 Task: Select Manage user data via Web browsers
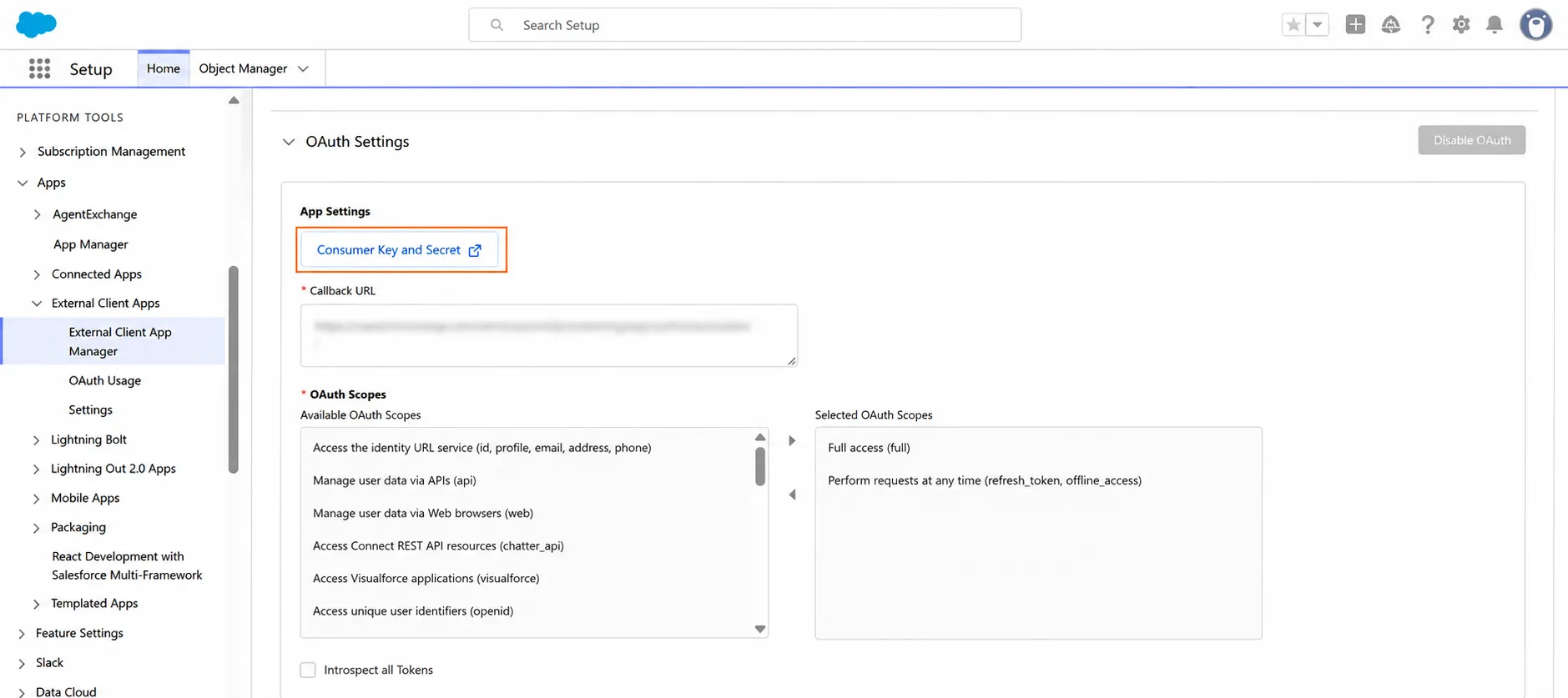(x=422, y=513)
